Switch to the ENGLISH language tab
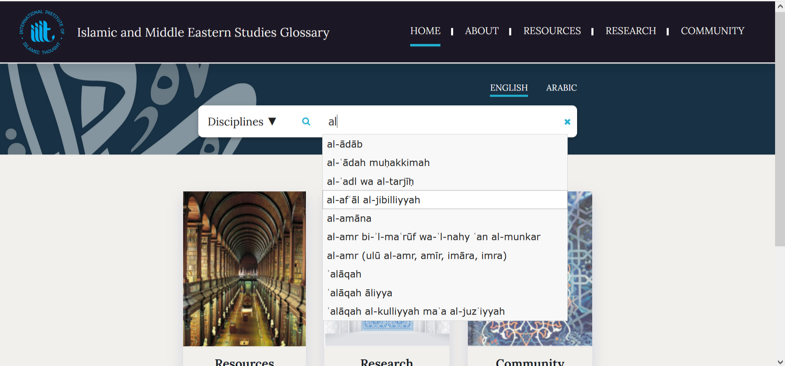785x366 pixels. [509, 88]
